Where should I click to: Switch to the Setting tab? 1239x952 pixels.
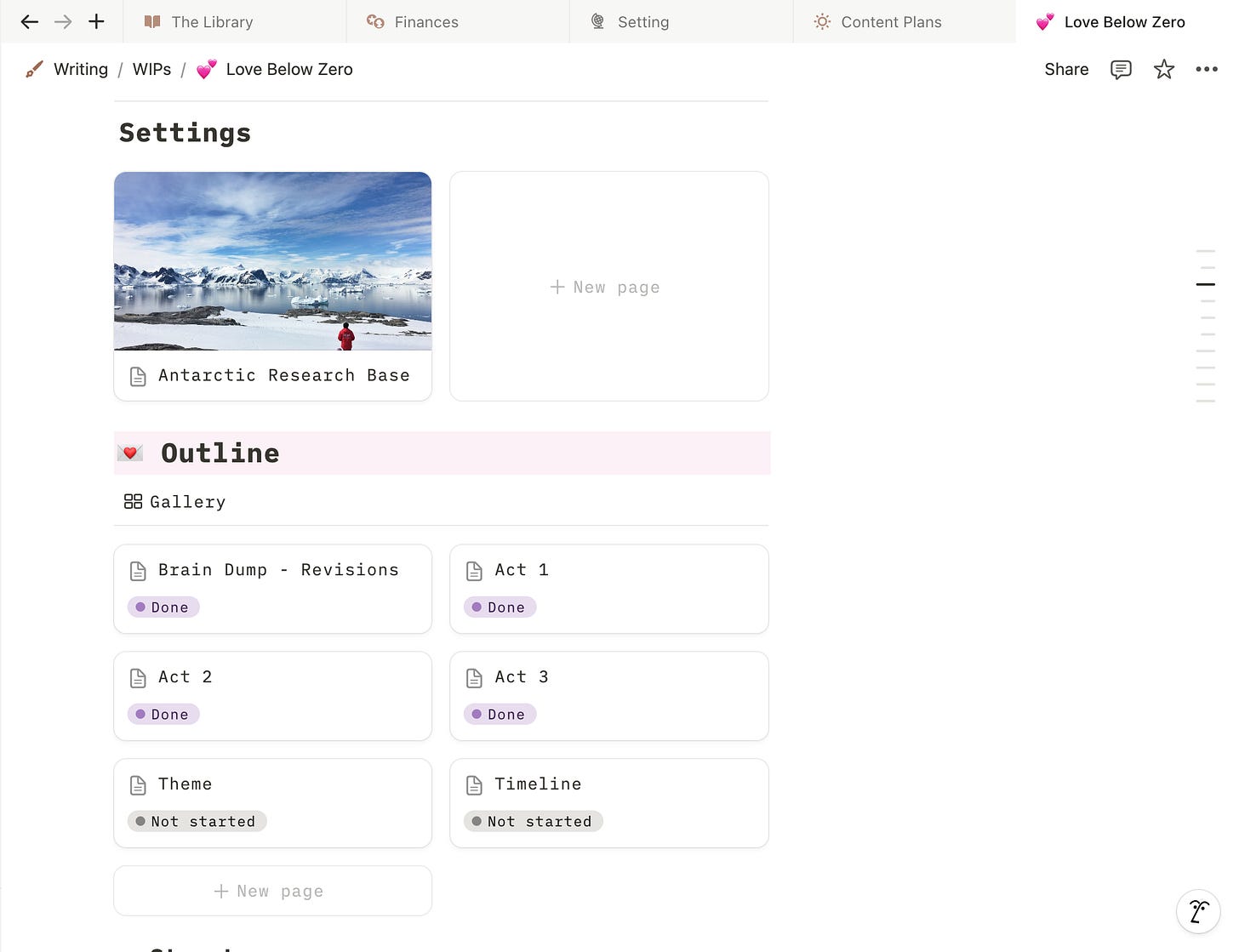682,22
